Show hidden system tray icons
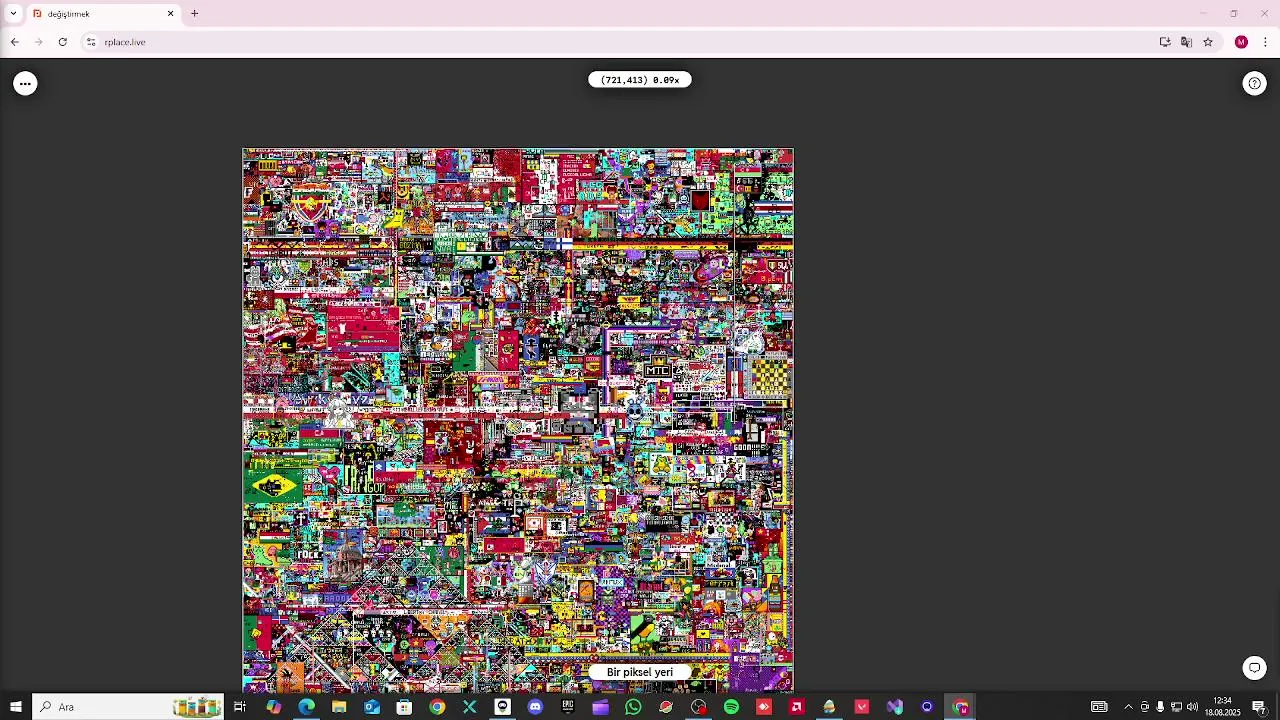1280x720 pixels. [x=1128, y=707]
